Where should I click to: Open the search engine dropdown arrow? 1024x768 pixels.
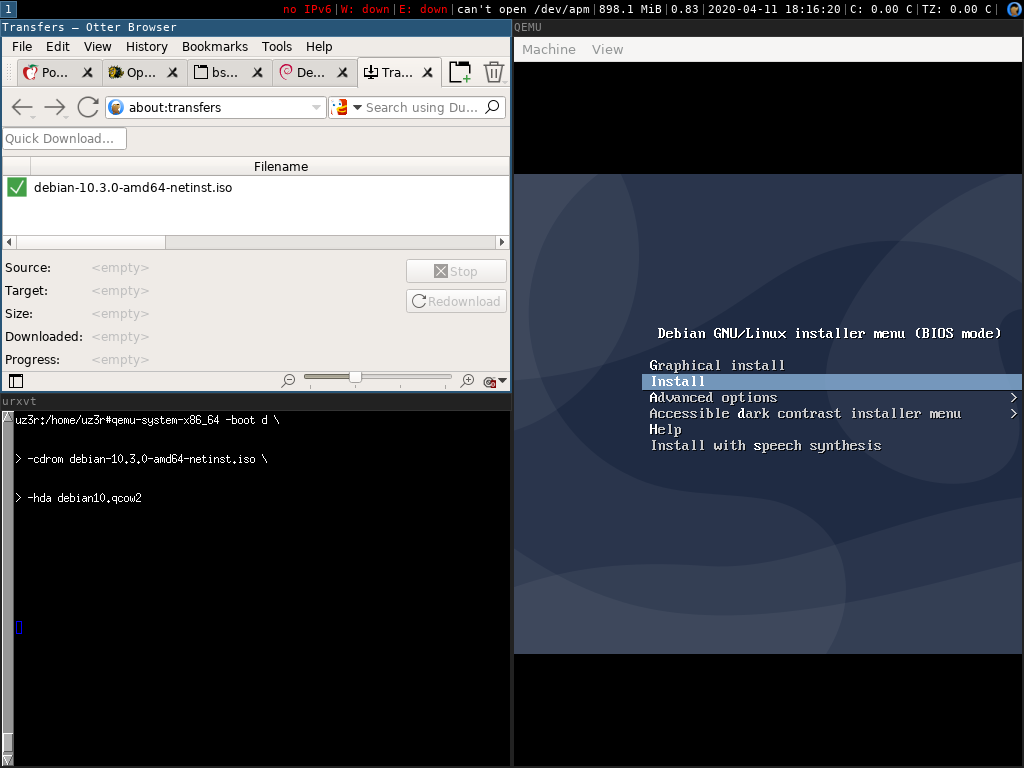(357, 107)
